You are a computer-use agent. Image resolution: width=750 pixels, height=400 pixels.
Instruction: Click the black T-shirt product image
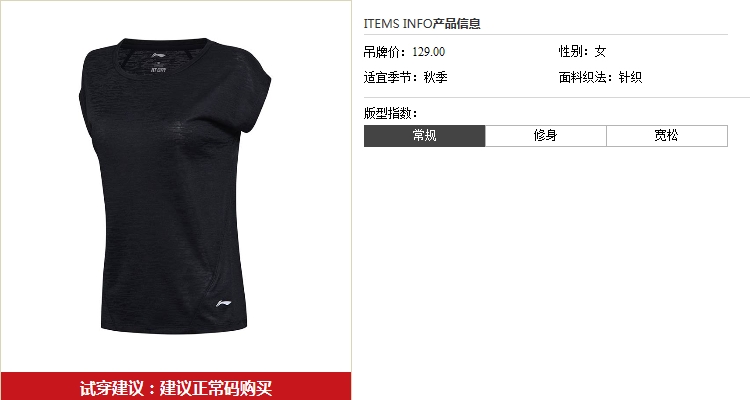click(175, 186)
